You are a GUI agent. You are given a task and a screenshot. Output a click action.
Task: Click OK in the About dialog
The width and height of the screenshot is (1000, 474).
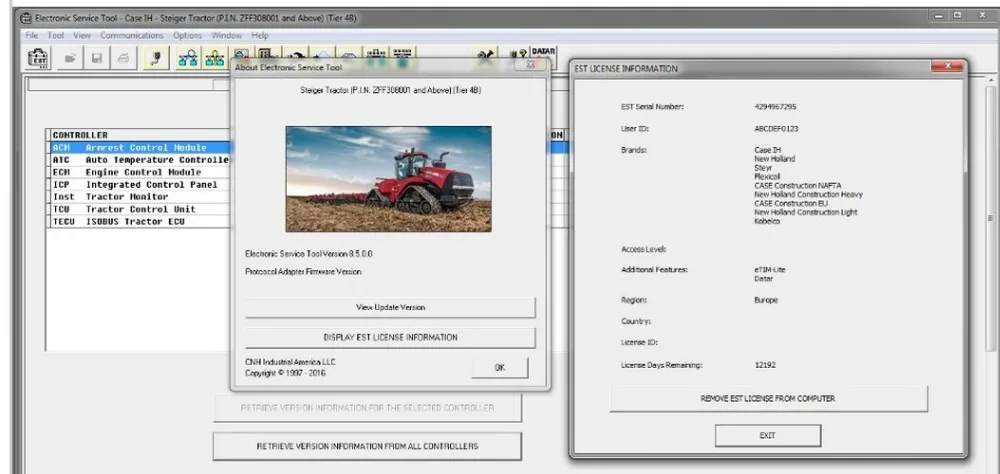click(500, 367)
